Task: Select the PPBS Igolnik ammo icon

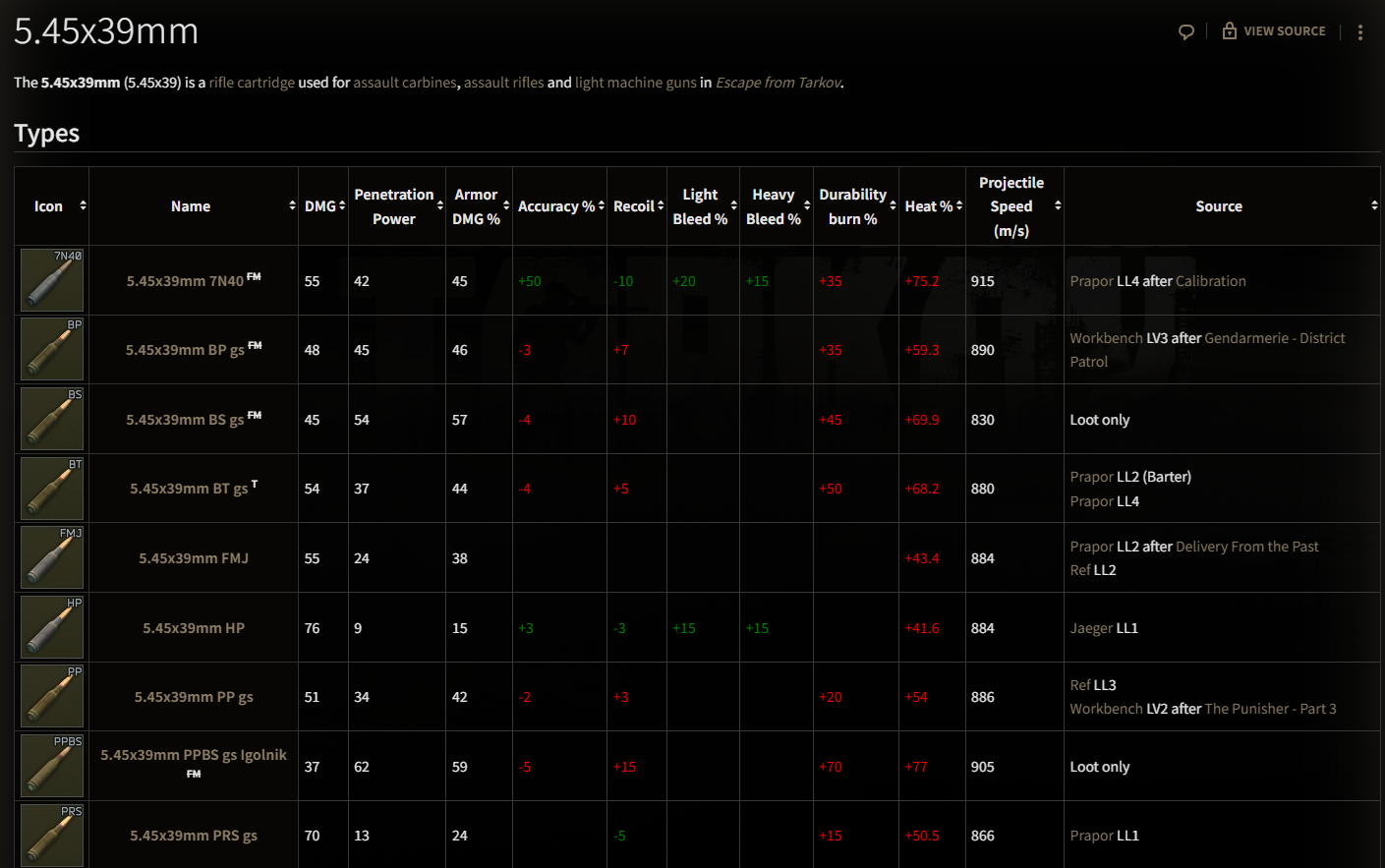Action: [x=52, y=766]
